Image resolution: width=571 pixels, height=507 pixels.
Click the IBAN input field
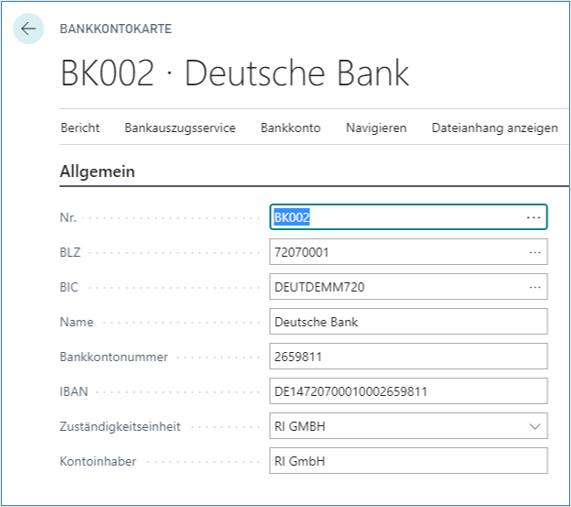[408, 391]
